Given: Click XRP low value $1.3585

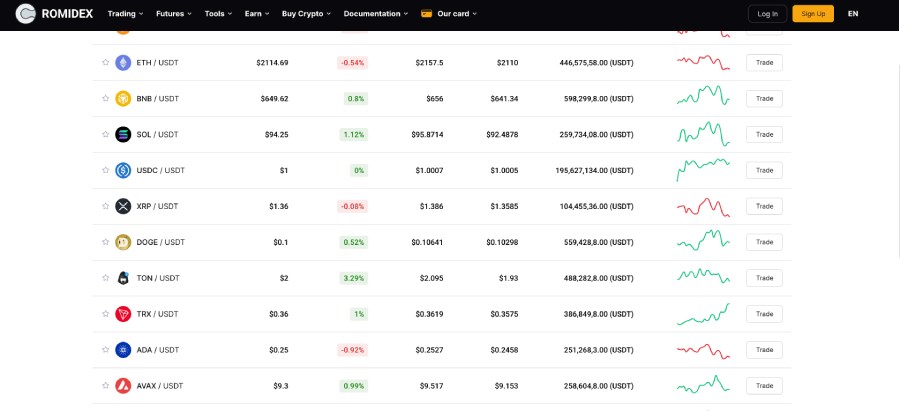Looking at the screenshot, I should (504, 206).
